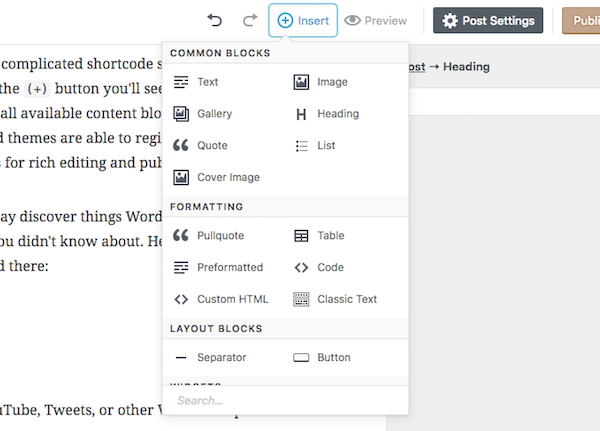
Task: Add a Preformatted block
Action: coord(218,267)
